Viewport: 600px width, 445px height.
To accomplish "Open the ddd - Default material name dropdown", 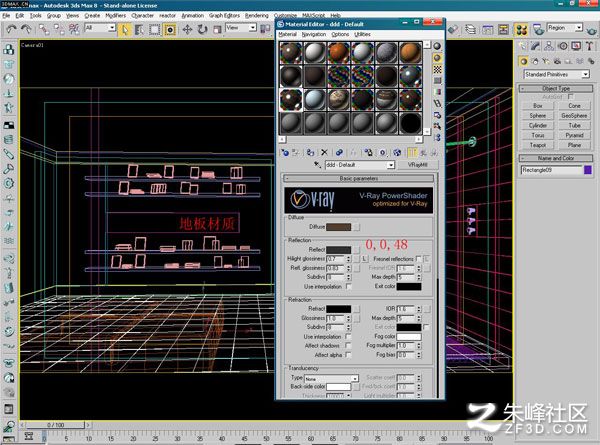I will click(x=359, y=165).
